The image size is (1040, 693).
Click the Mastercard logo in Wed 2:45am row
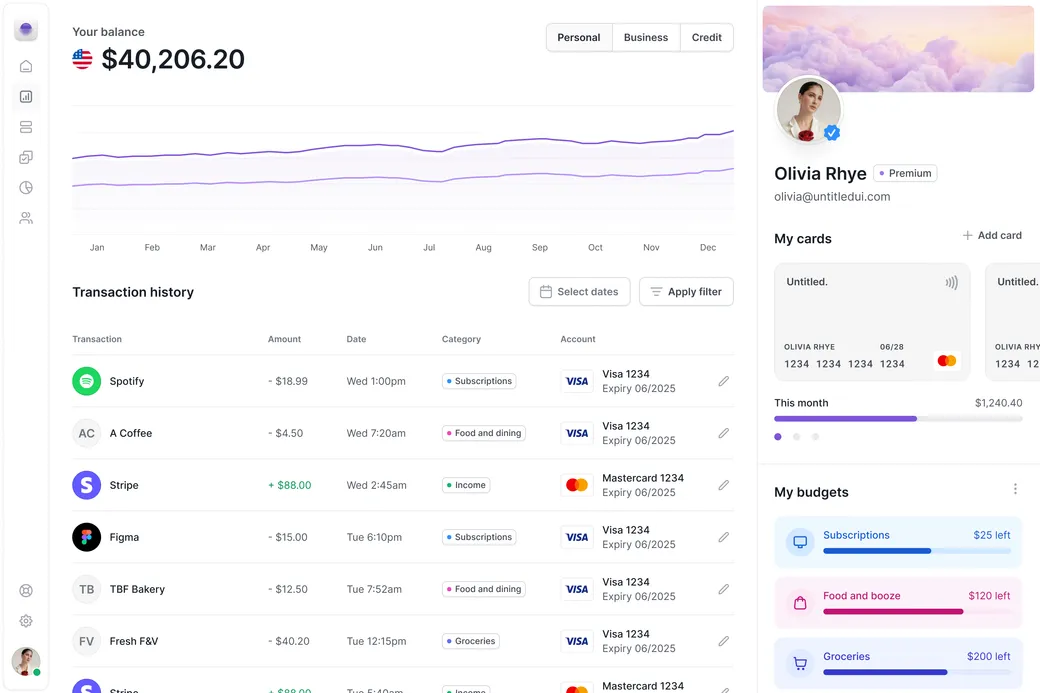tap(576, 485)
